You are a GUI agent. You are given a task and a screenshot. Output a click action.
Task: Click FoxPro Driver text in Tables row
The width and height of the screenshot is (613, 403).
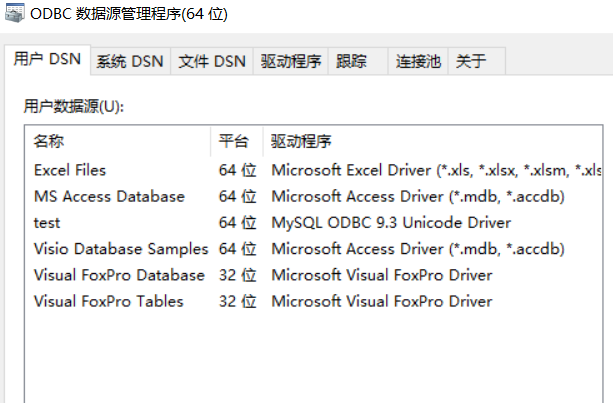382,301
